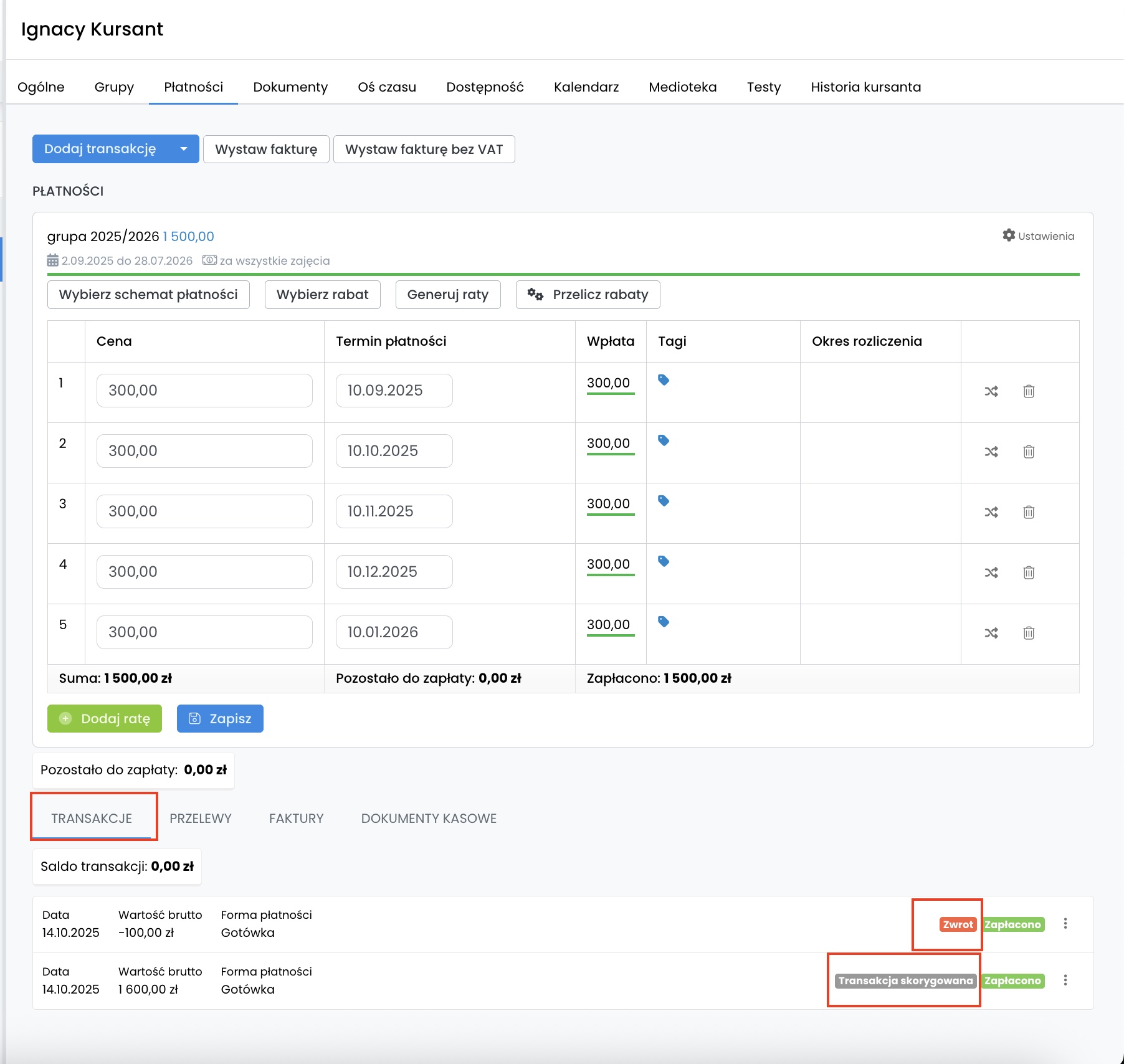Open three-dot menu for 1 600,00 zł transaction
This screenshot has height=1064, width=1124.
click(x=1065, y=981)
